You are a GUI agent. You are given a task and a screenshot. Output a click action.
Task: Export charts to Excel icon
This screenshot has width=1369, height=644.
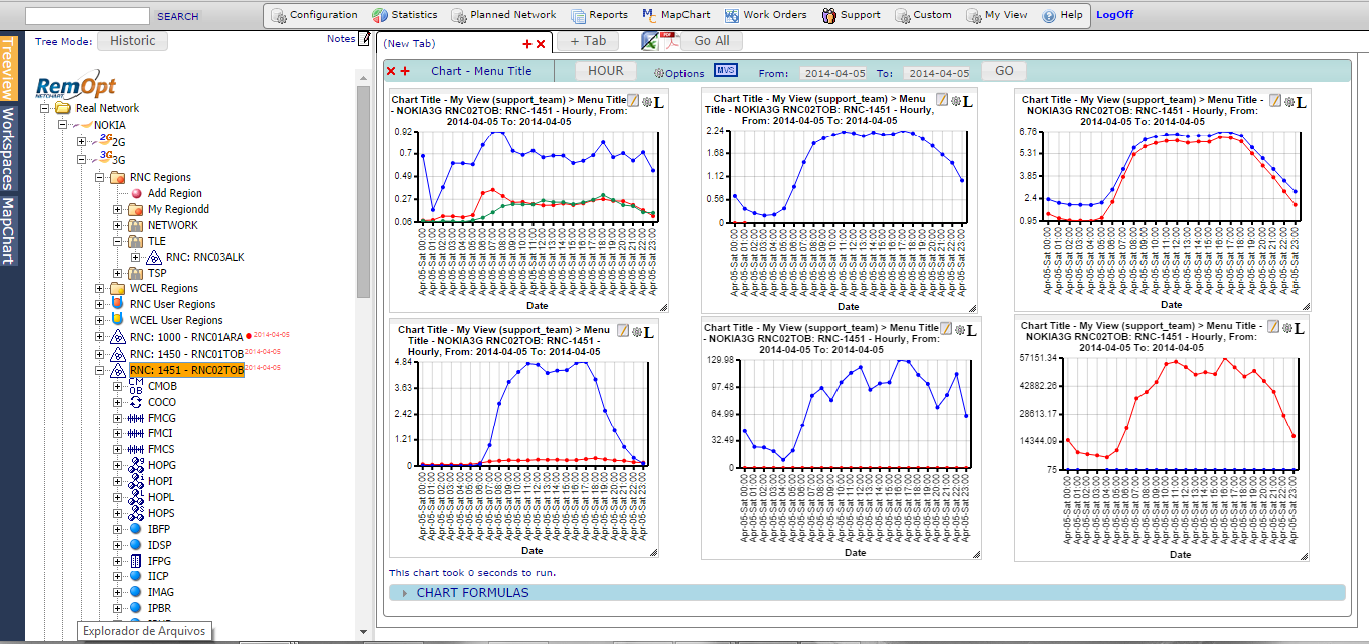coord(649,41)
